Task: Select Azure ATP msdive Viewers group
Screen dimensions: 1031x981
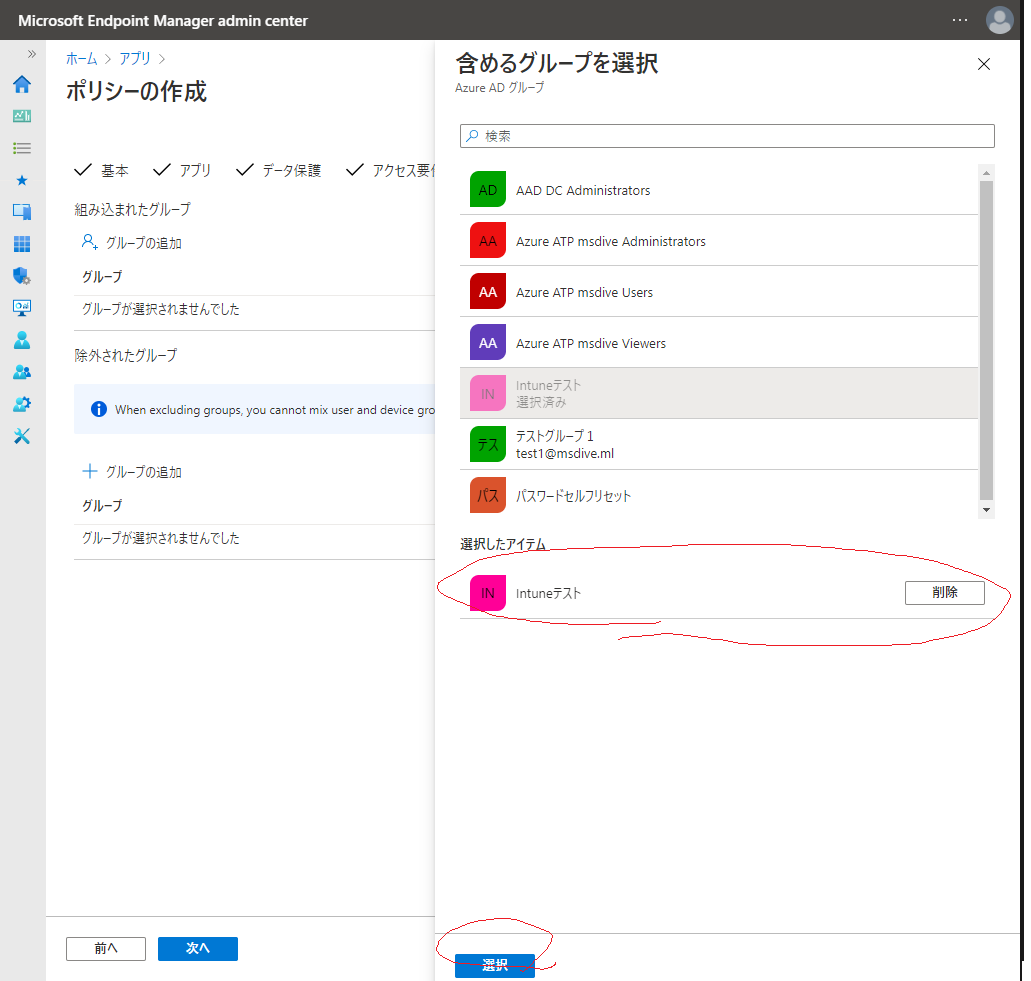Action: [x=719, y=343]
